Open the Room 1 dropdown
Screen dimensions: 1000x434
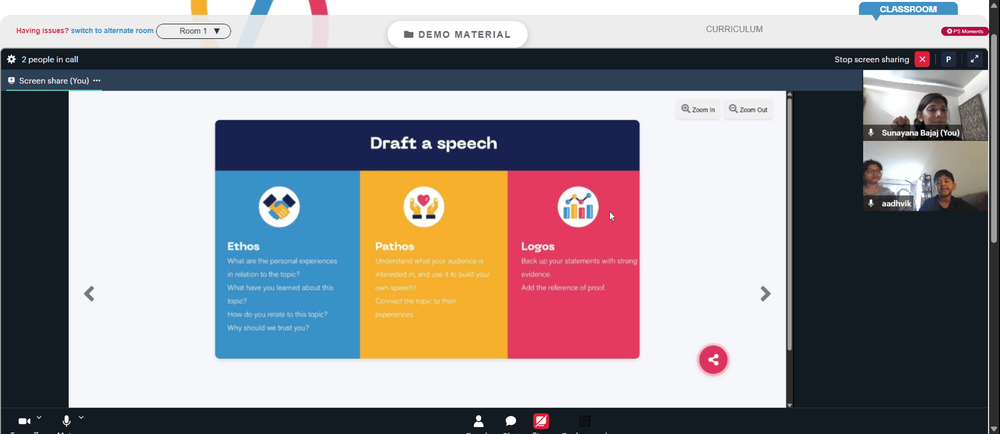pyautogui.click(x=194, y=31)
